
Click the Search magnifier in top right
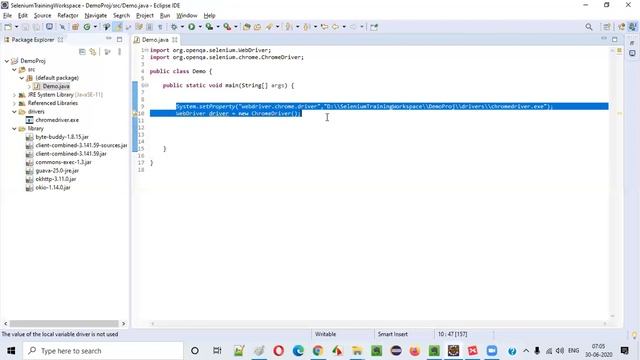click(589, 27)
